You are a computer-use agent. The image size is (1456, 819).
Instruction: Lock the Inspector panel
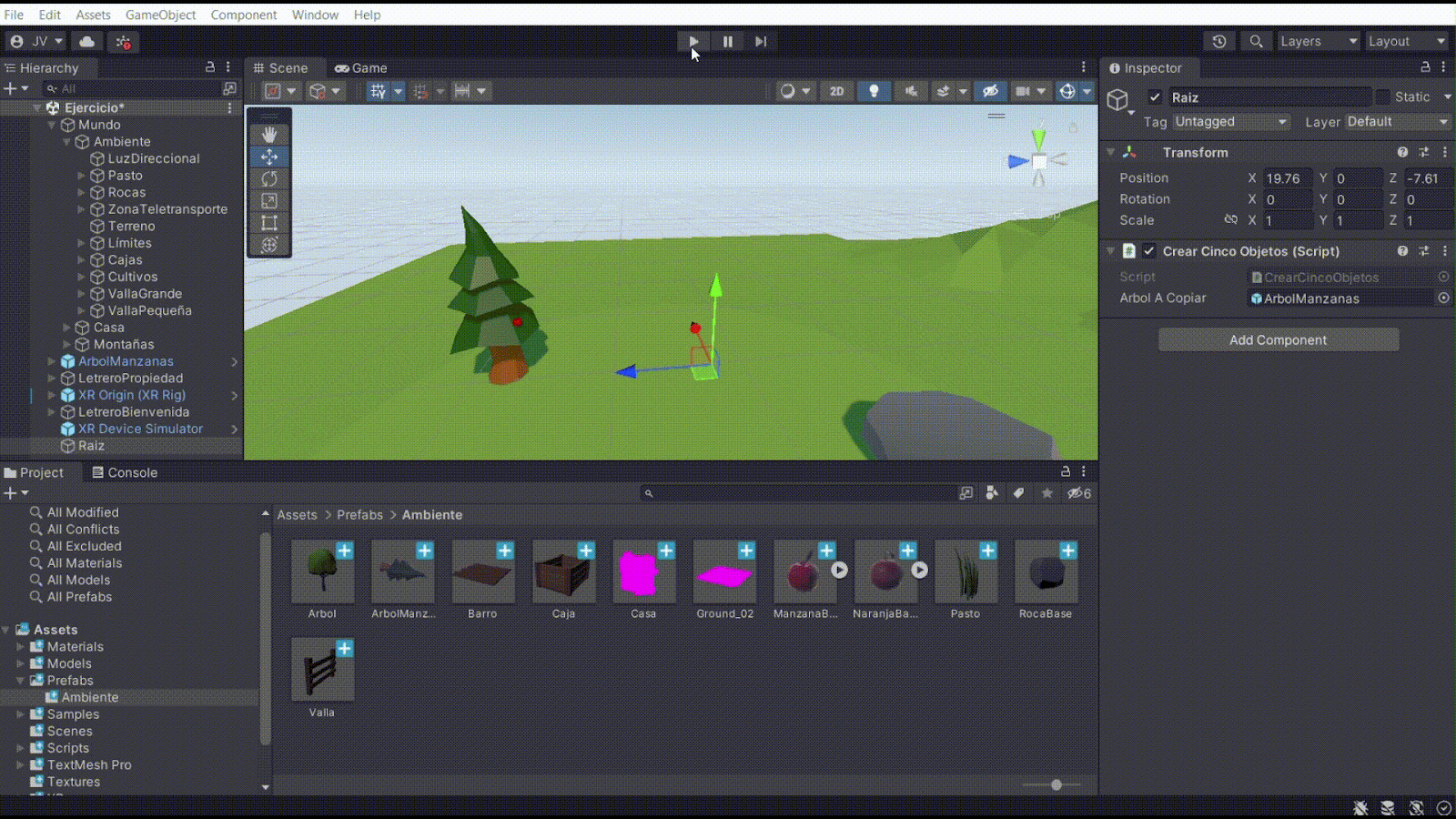click(1425, 67)
